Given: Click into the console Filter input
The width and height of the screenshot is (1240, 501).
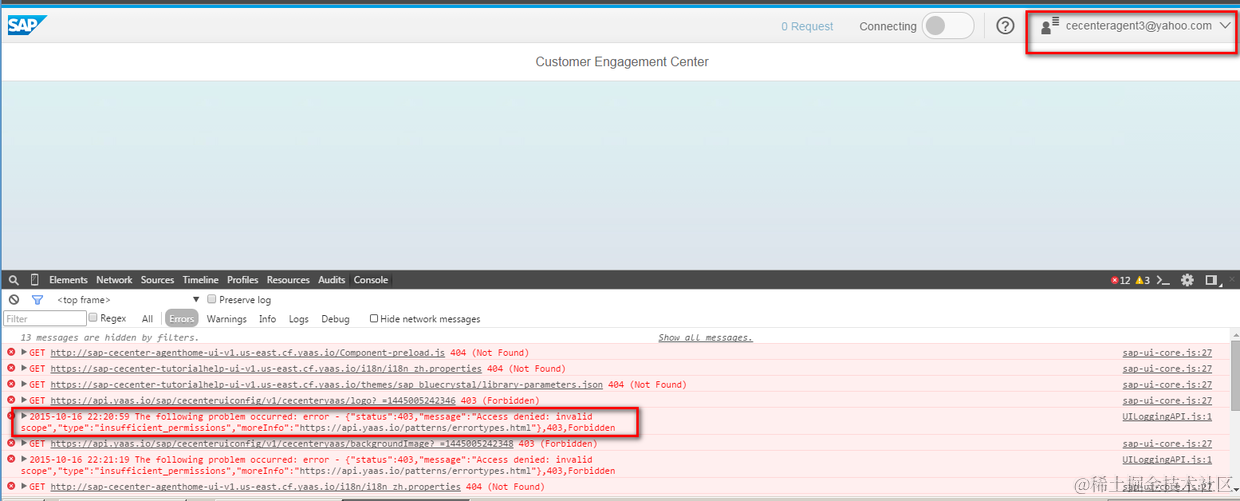Looking at the screenshot, I should coord(44,319).
